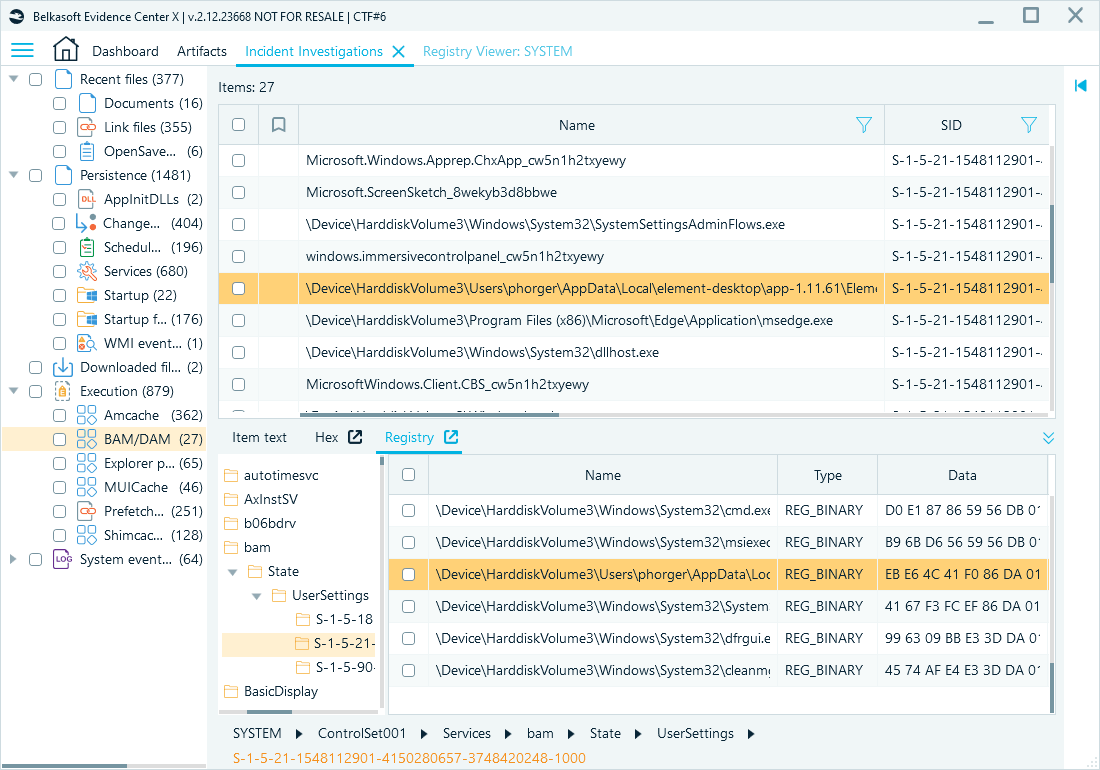Tick the Link files checkbox
The width and height of the screenshot is (1100, 770).
coord(60,128)
